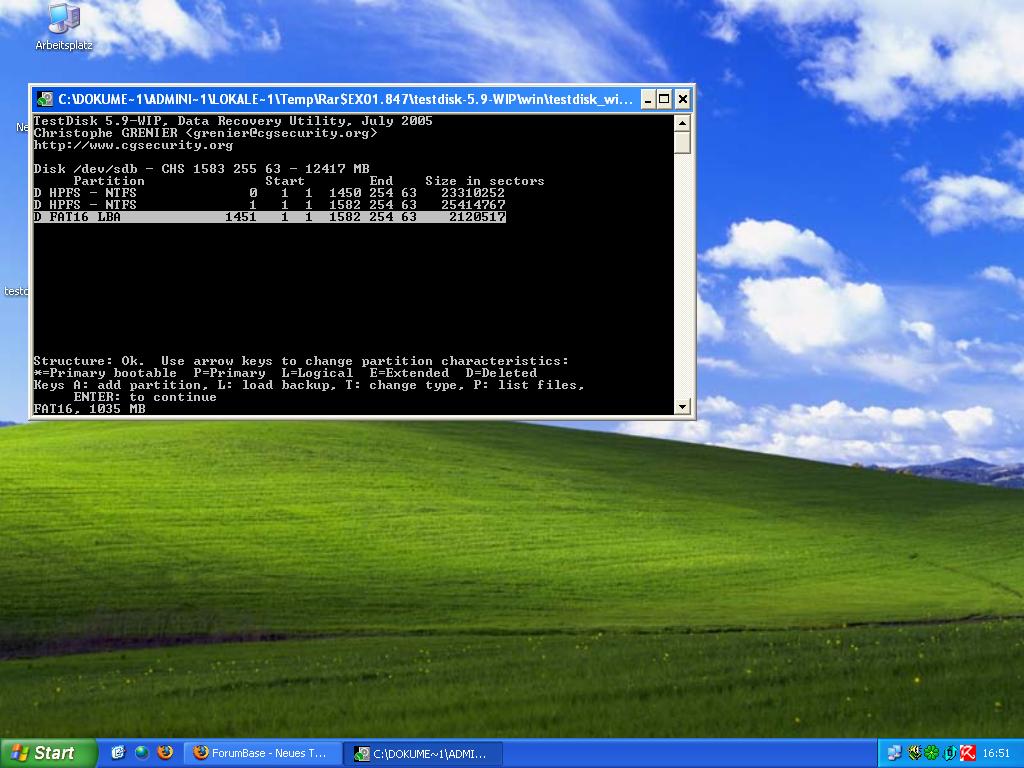Screen dimensions: 1024x768
Task: Click the Show Desktop quick launch icon
Action: tap(118, 753)
